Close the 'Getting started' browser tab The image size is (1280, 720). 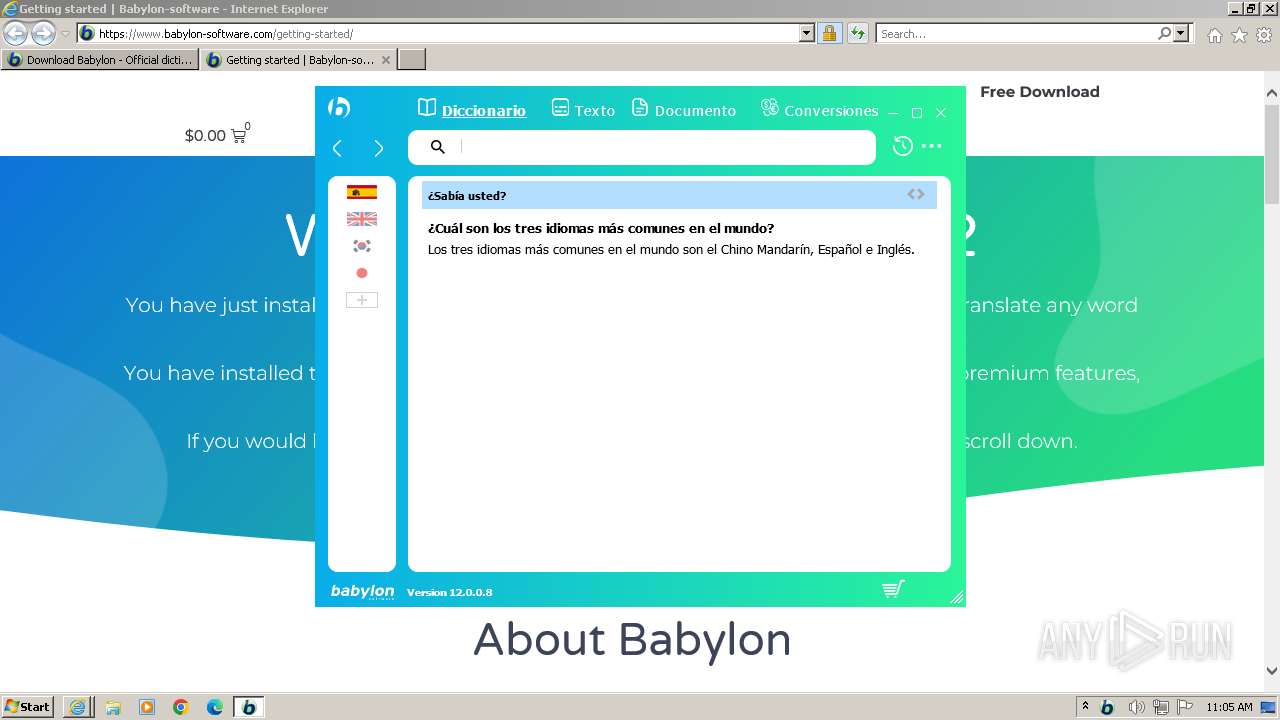point(386,60)
